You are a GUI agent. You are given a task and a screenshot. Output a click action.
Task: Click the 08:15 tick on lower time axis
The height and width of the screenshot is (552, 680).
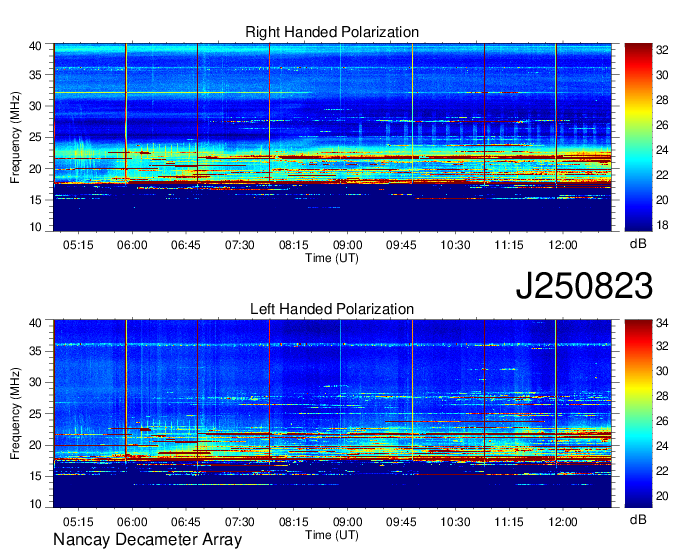coord(294,522)
